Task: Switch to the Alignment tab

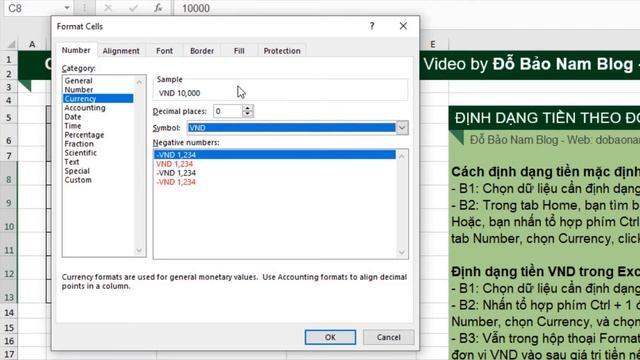Action: tap(121, 51)
